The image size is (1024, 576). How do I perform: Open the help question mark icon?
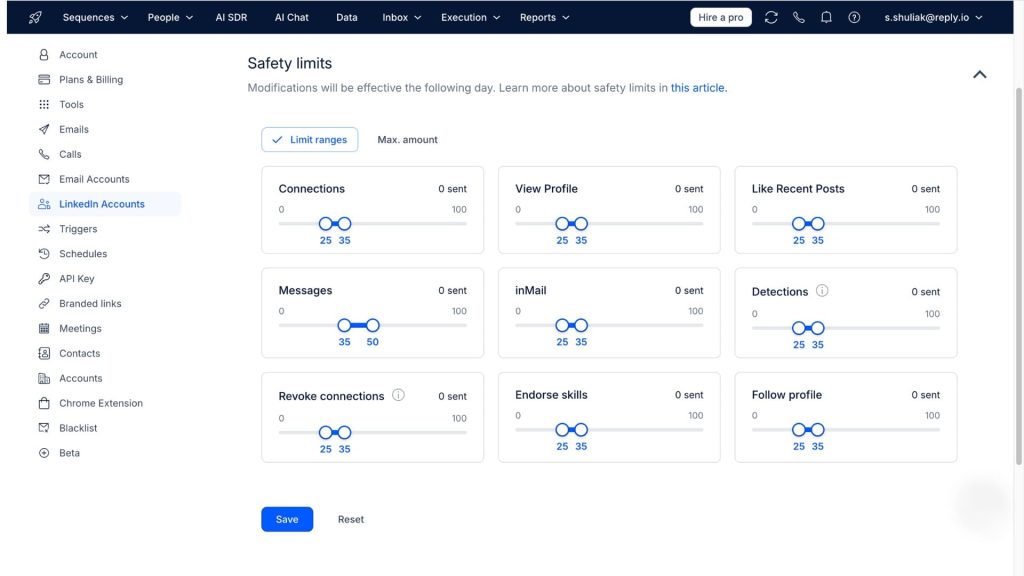[854, 18]
